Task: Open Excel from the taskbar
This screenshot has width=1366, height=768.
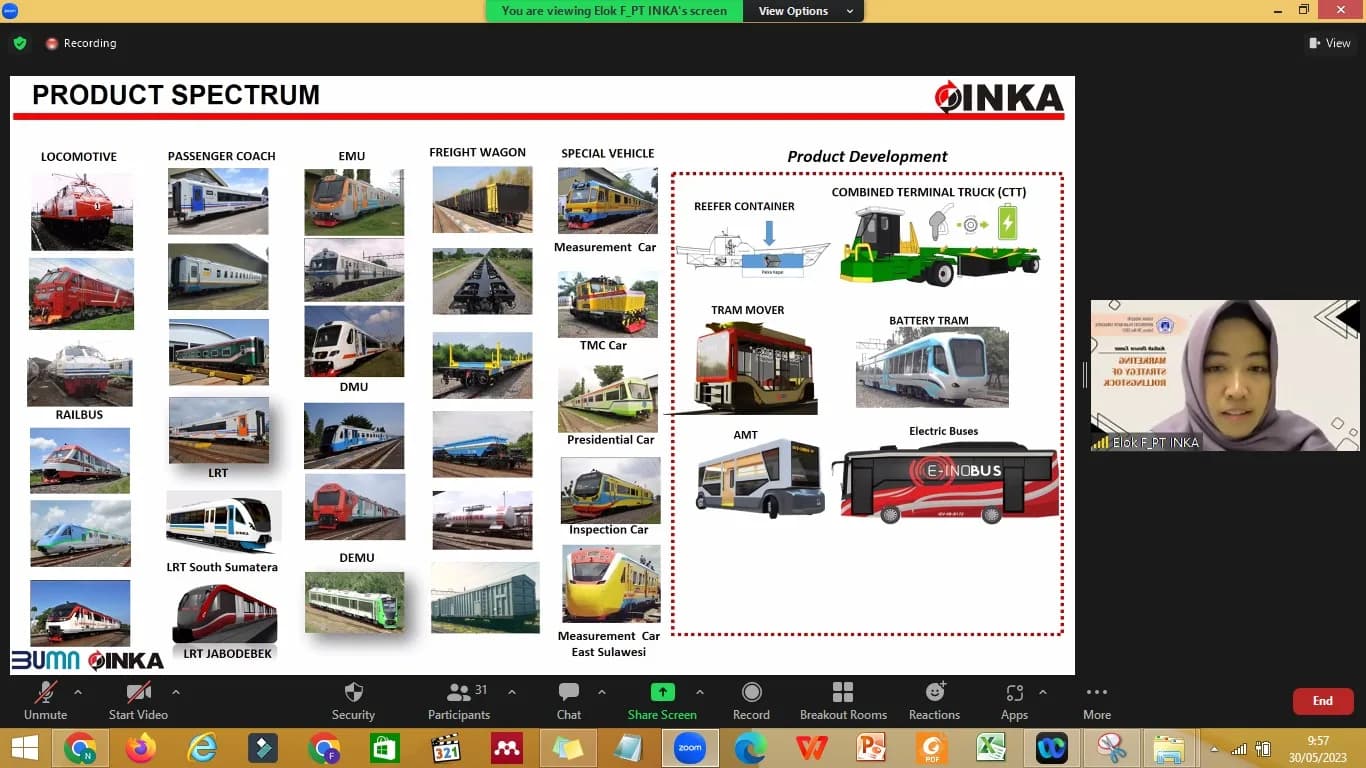Action: point(991,748)
